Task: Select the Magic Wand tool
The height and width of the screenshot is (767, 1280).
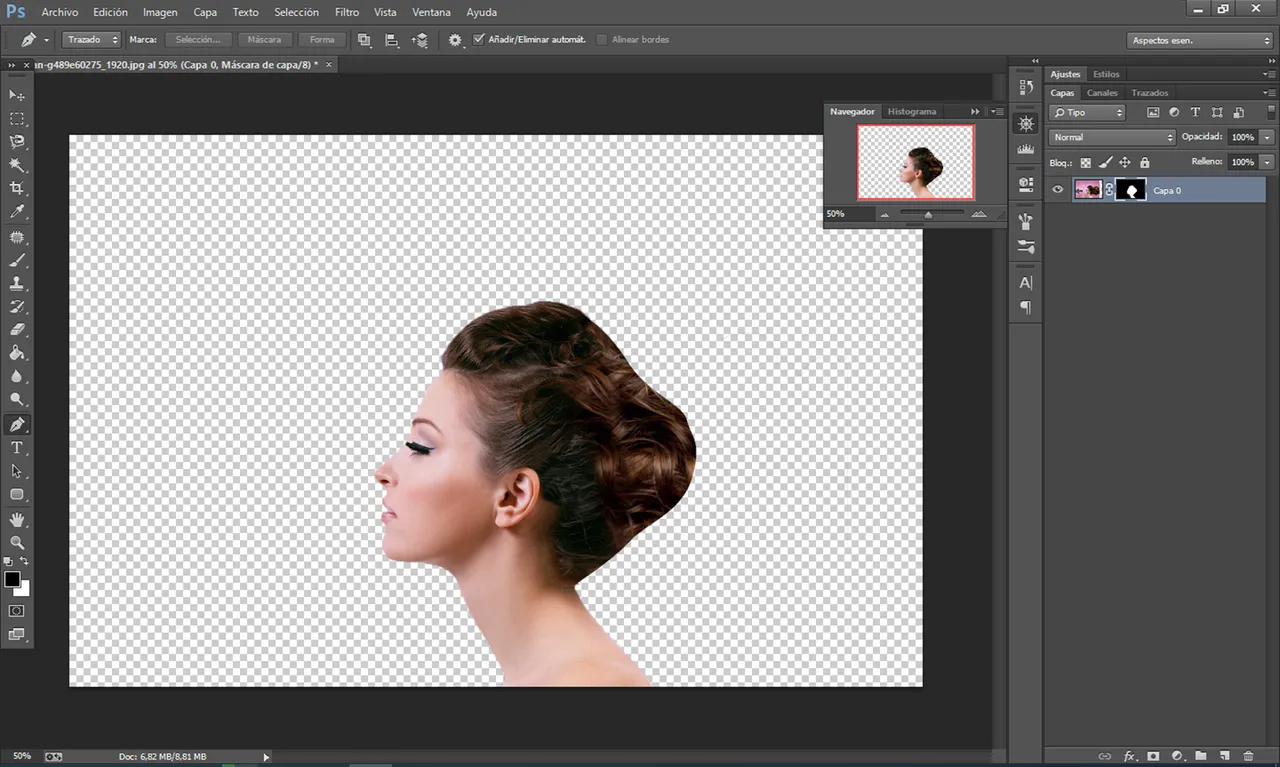Action: click(x=17, y=165)
